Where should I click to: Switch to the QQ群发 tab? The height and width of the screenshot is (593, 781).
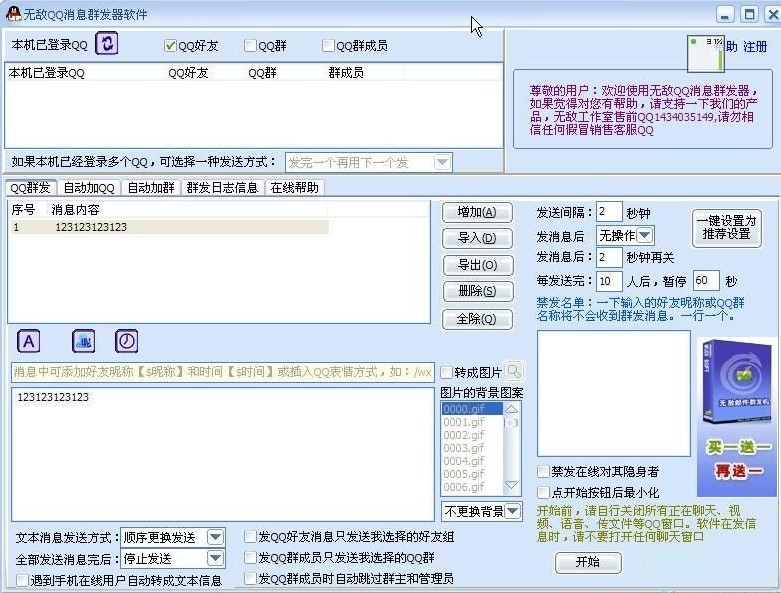point(30,188)
